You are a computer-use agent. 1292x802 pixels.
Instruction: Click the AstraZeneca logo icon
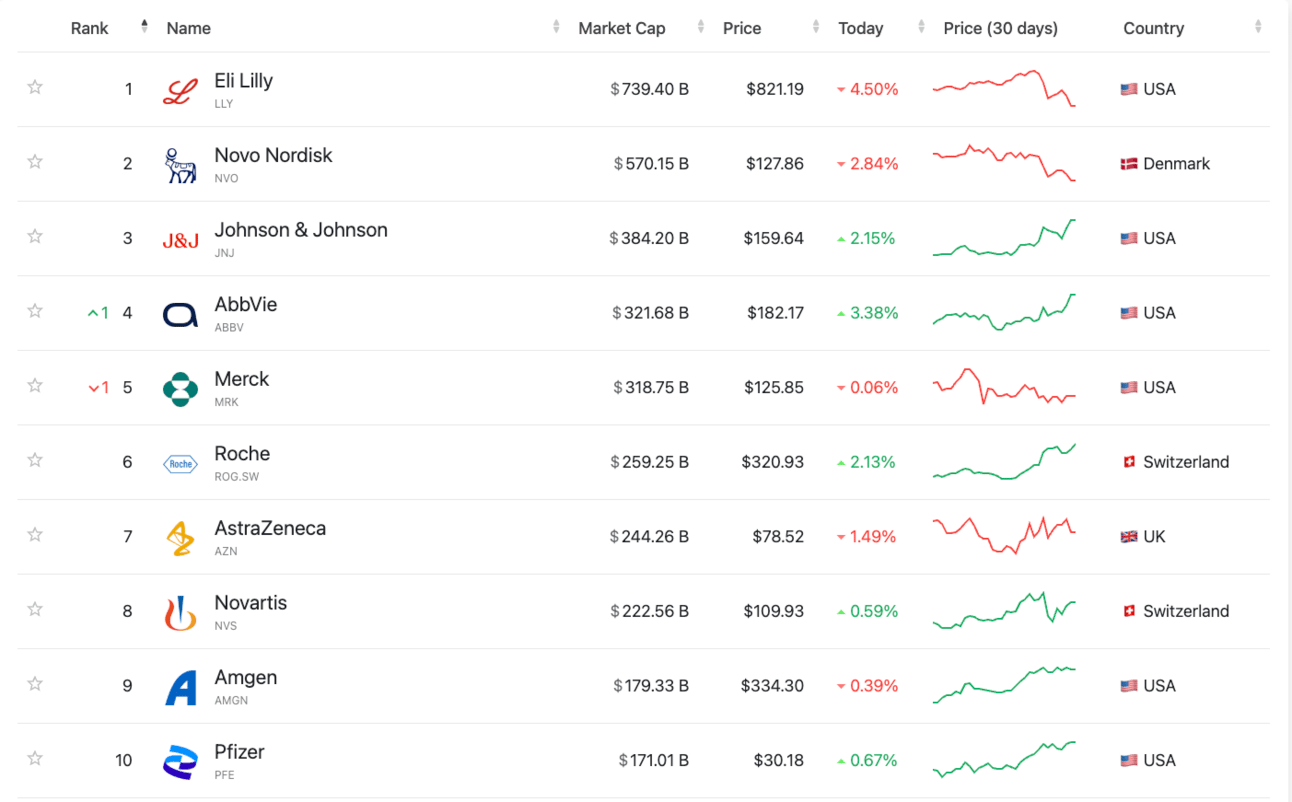pos(181,538)
